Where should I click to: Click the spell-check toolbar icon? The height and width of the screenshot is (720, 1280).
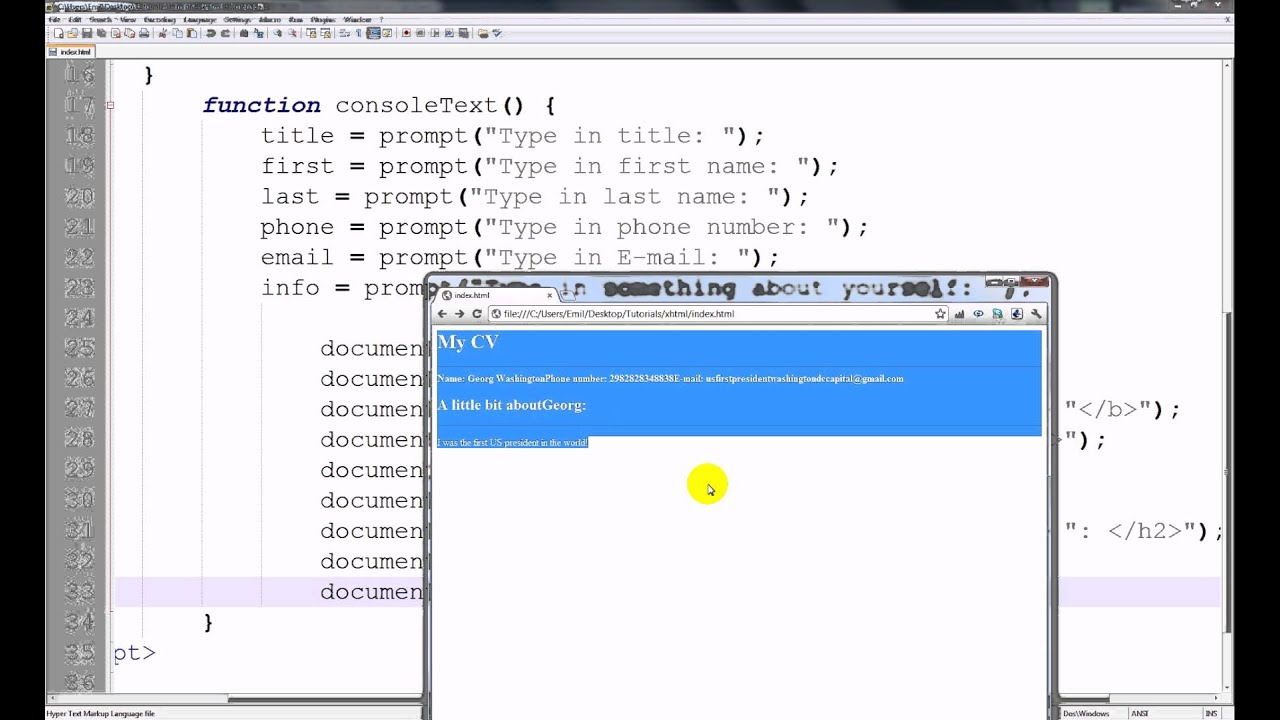coord(496,33)
